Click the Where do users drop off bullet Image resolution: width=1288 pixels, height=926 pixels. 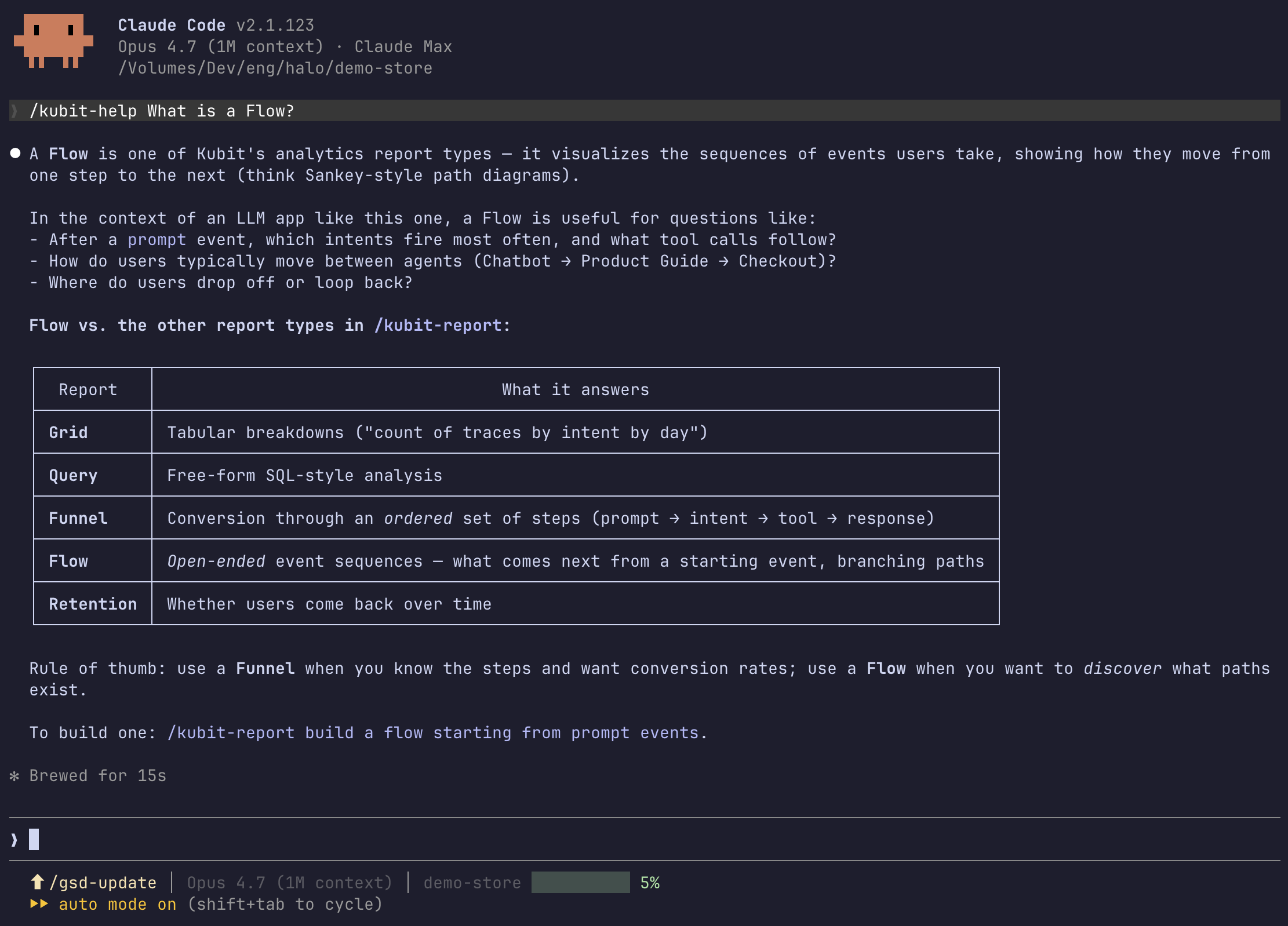tap(221, 283)
